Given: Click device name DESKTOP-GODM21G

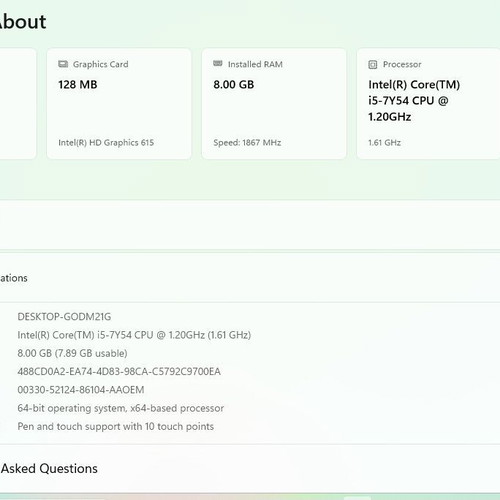Looking at the screenshot, I should pyautogui.click(x=64, y=317).
